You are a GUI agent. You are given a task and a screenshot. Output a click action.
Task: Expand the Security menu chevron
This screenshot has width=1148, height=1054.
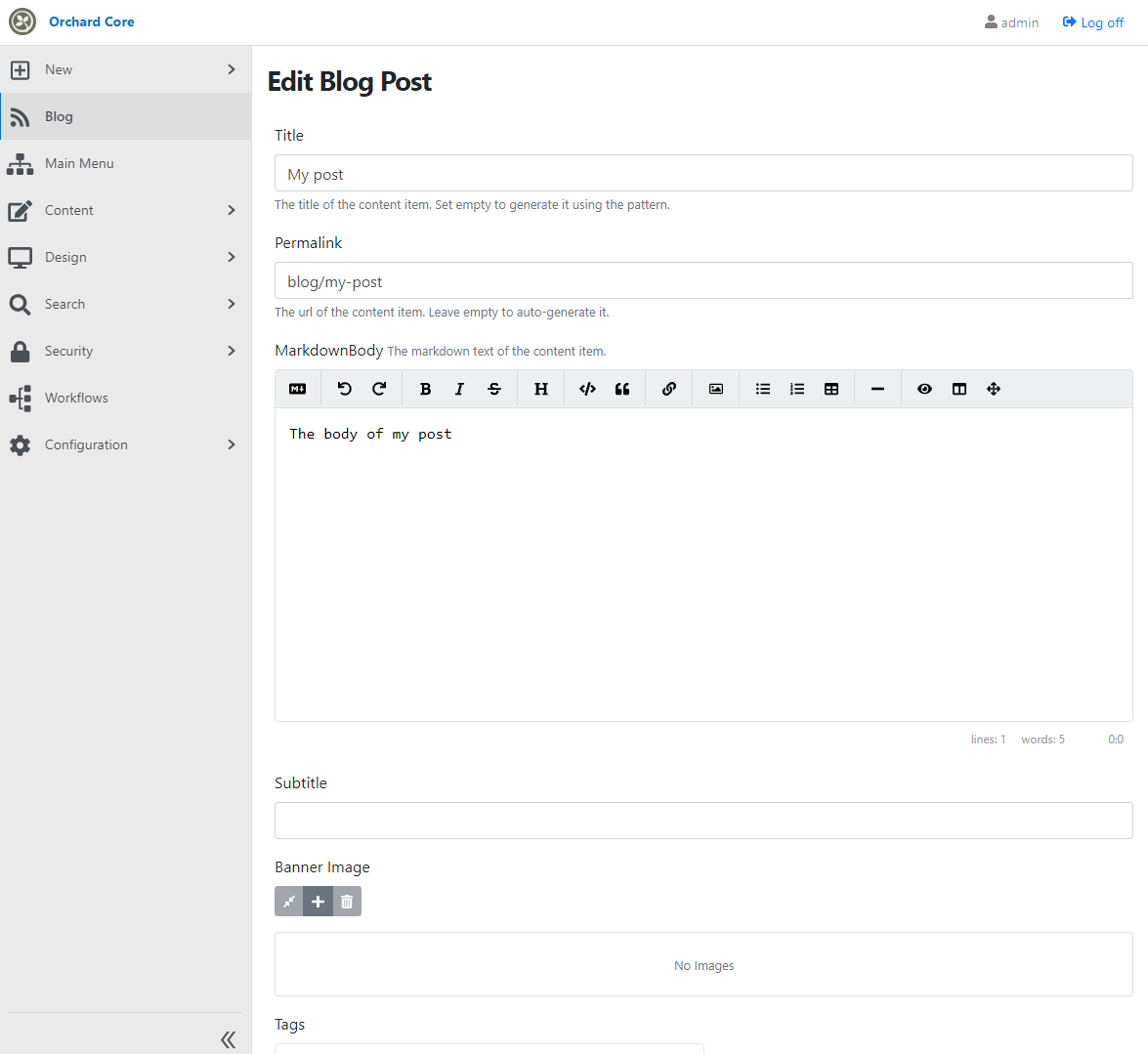tap(232, 351)
